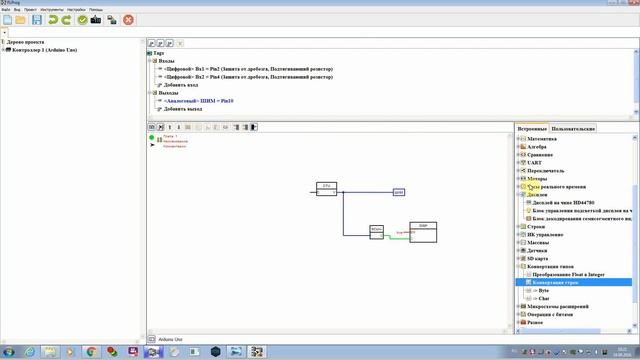
Task: Click the last black-white icon in schematic toolbar
Action: (253, 127)
